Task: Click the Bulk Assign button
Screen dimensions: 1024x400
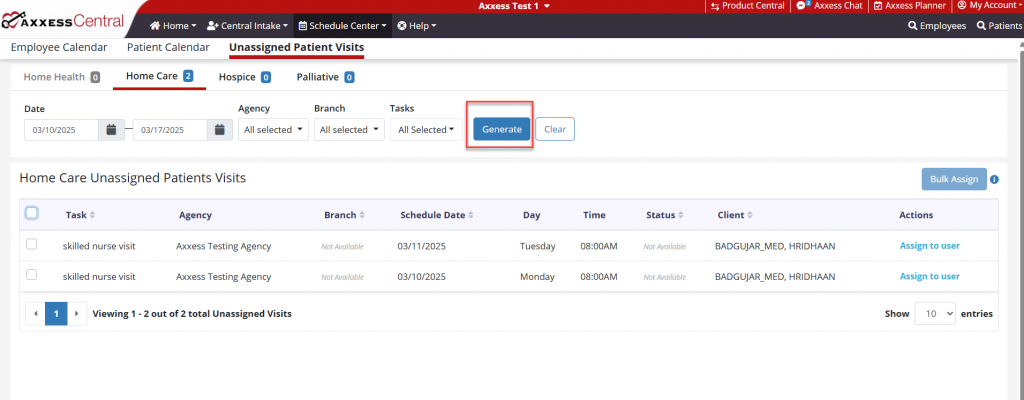Action: [x=954, y=179]
